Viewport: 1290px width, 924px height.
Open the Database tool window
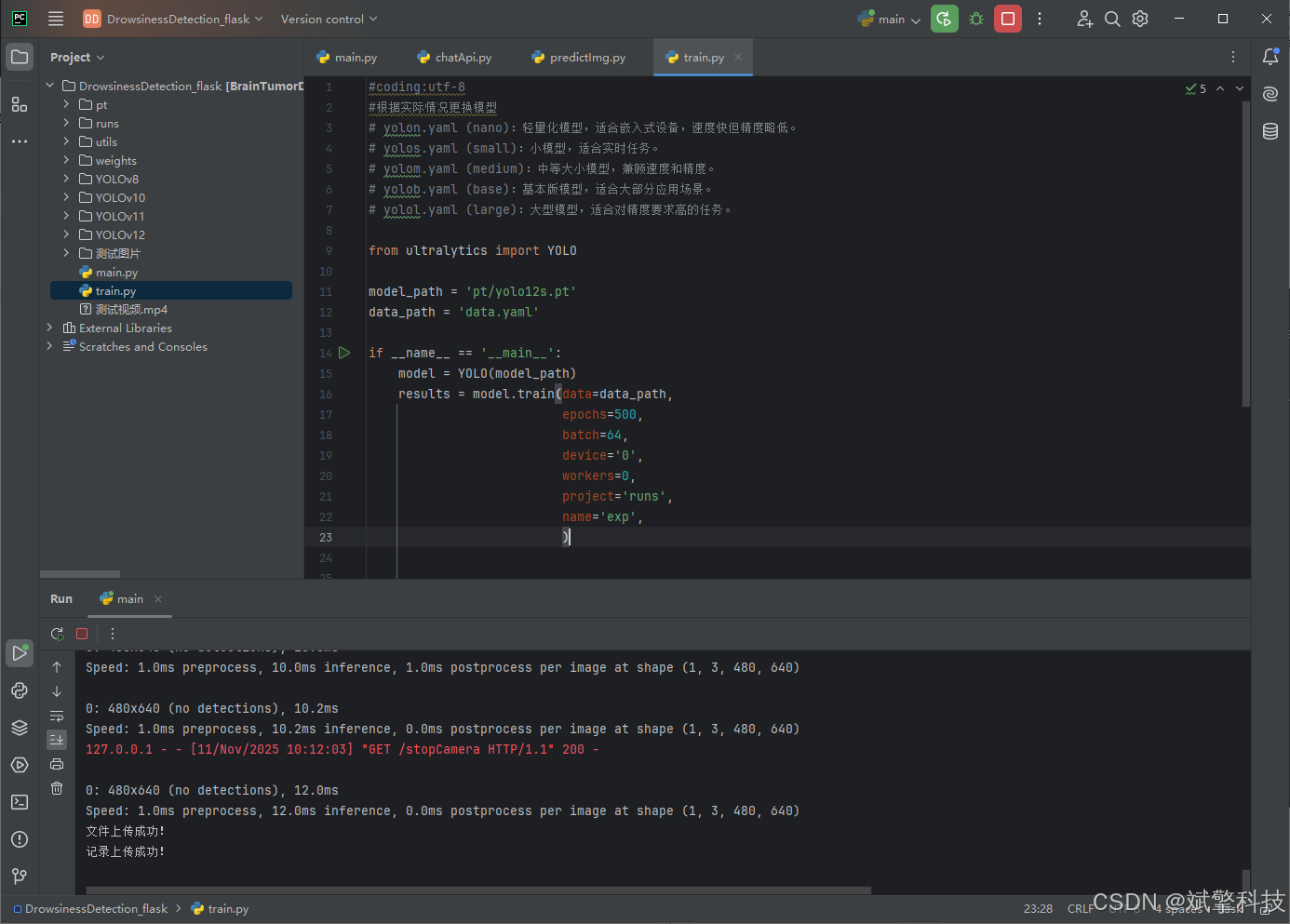(1270, 131)
